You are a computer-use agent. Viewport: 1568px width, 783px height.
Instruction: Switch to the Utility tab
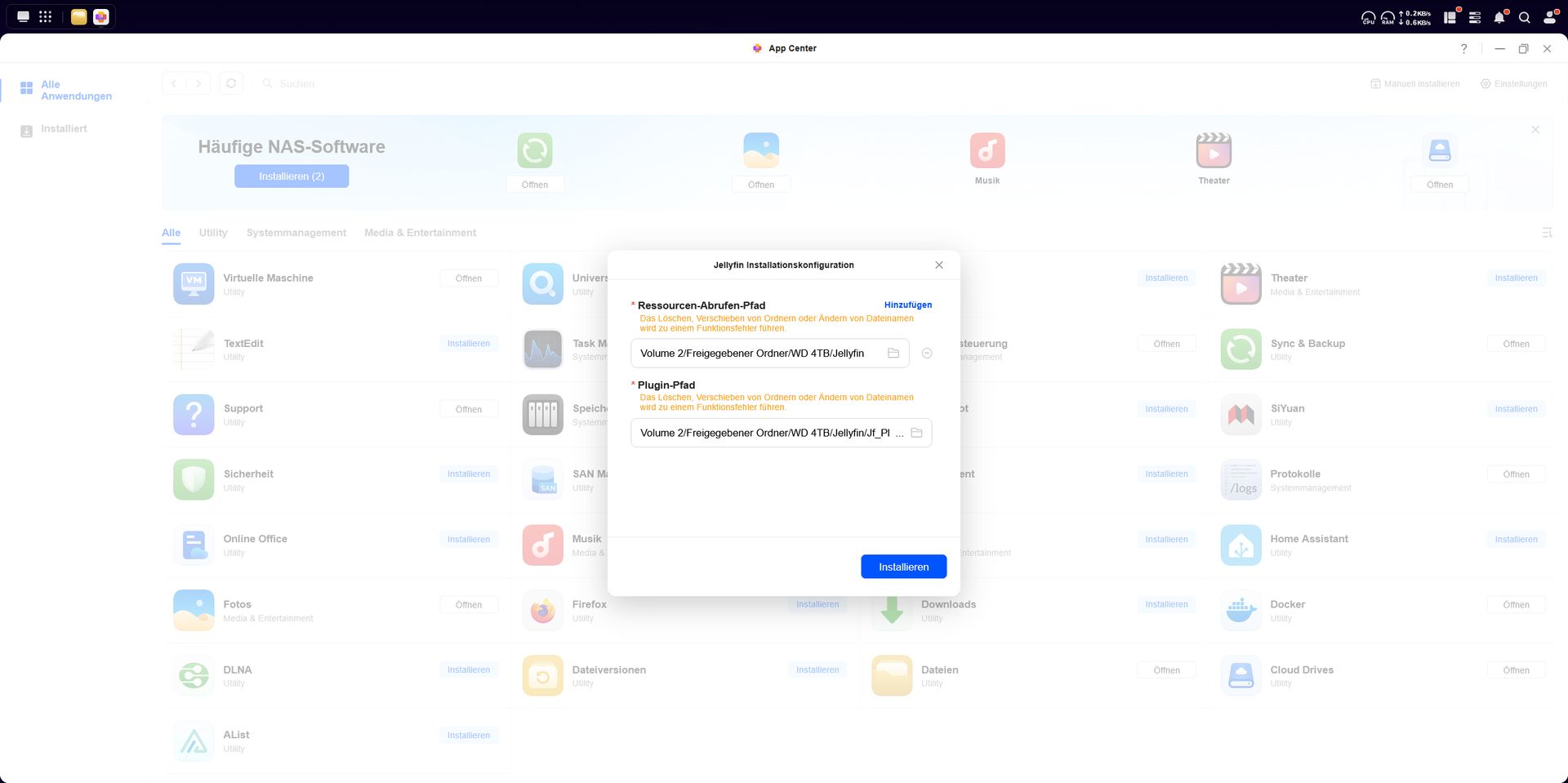tap(212, 233)
